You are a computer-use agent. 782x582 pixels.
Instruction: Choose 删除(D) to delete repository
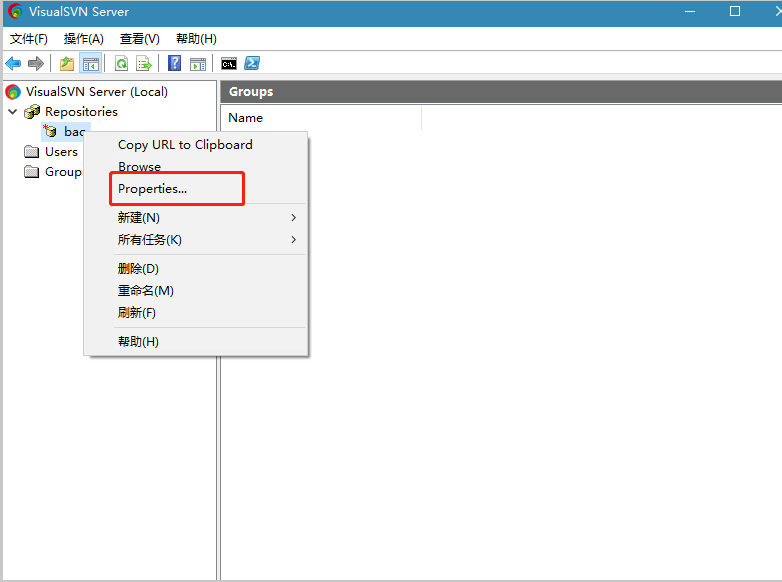click(x=196, y=269)
